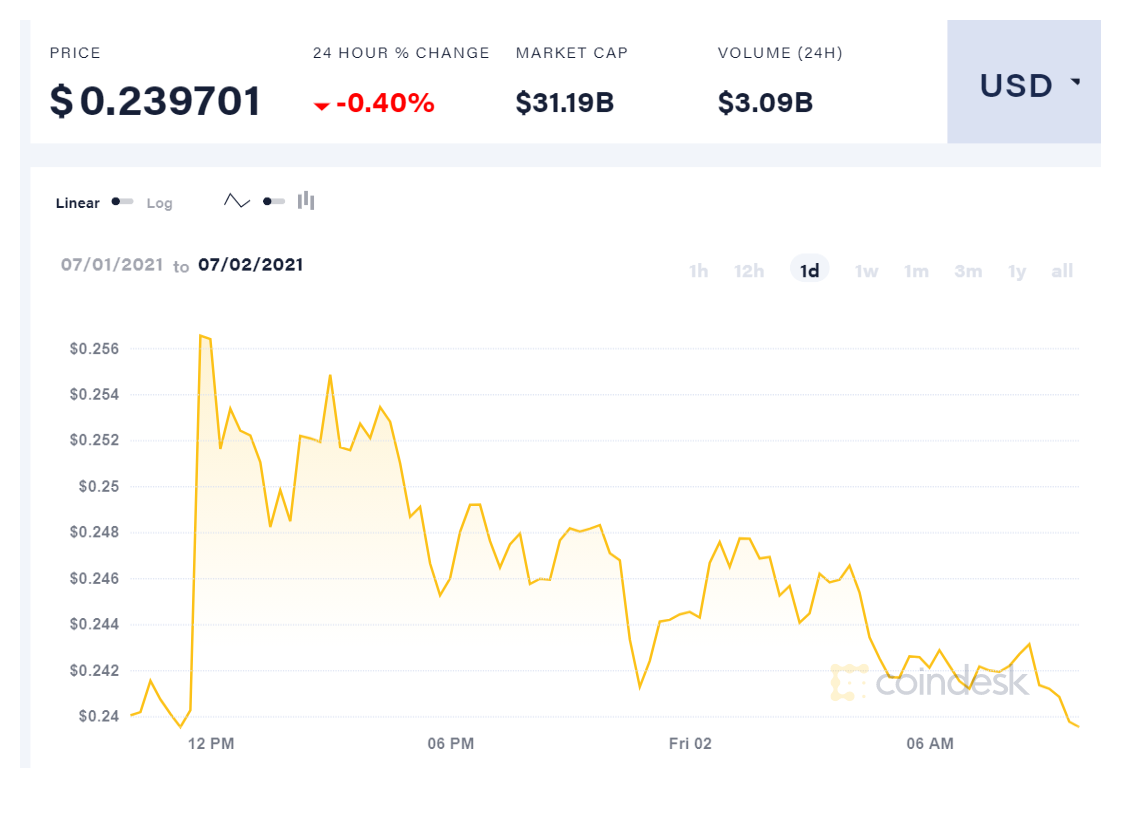1121x828 pixels.
Task: Toggle the line/candlestick chart type switch
Action: [273, 201]
